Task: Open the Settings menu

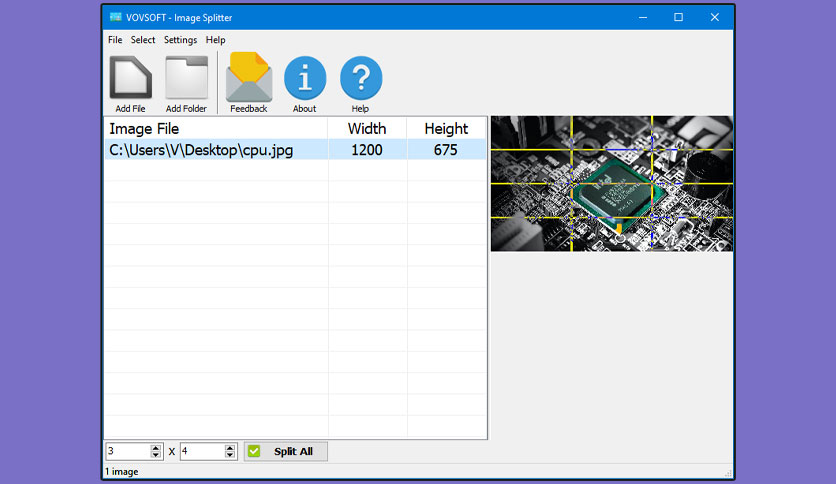Action: tap(180, 40)
